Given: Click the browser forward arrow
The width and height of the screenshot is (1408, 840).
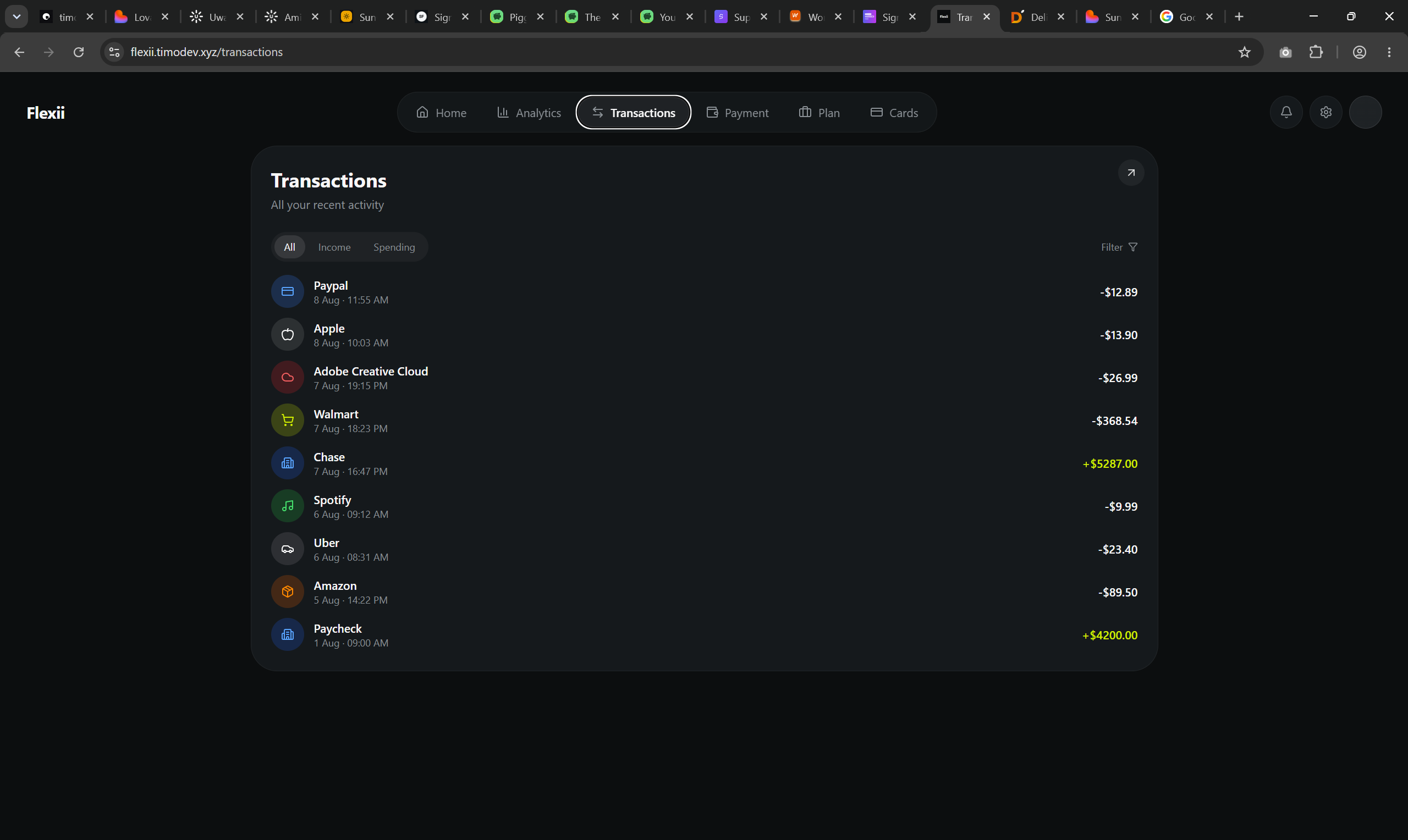Looking at the screenshot, I should pos(50,52).
